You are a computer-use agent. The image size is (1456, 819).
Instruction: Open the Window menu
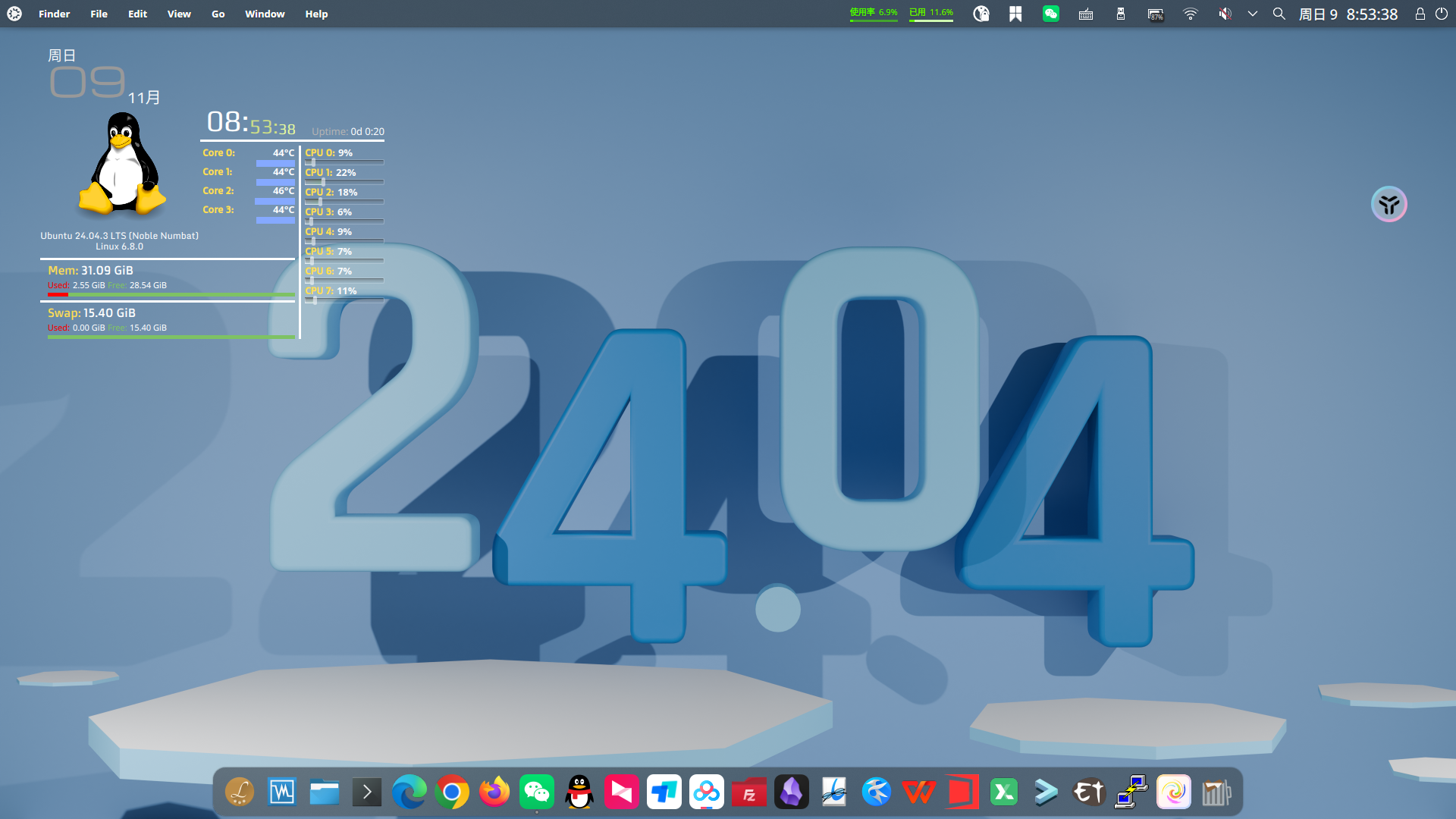pos(265,14)
